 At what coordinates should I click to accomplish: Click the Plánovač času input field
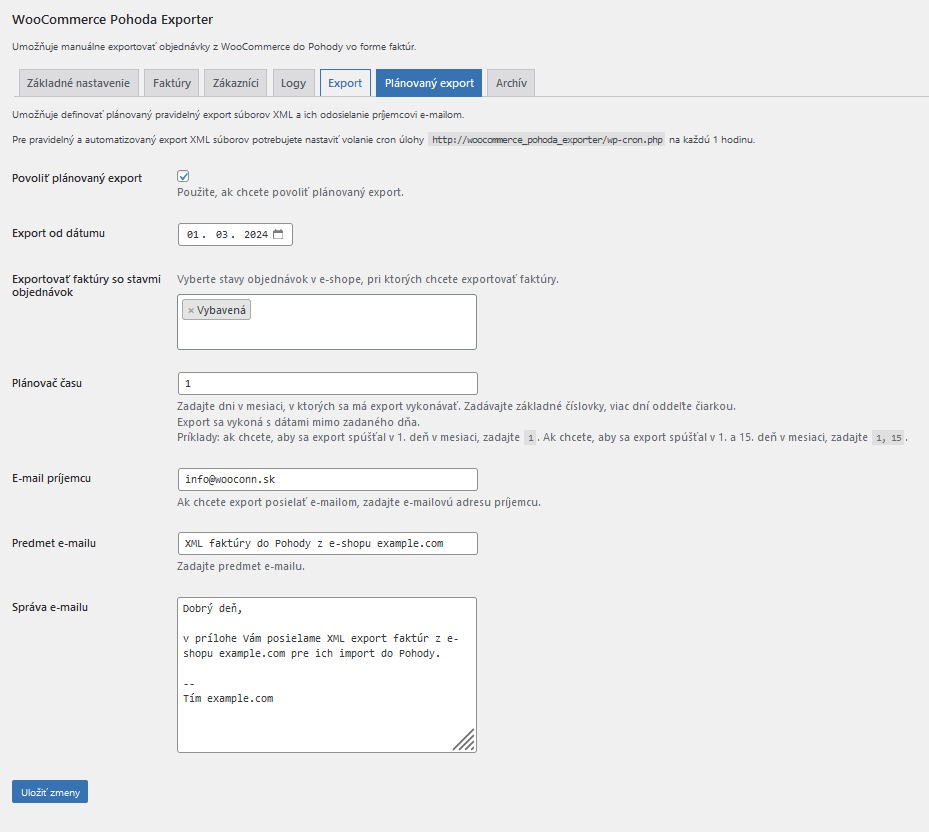[x=327, y=384]
